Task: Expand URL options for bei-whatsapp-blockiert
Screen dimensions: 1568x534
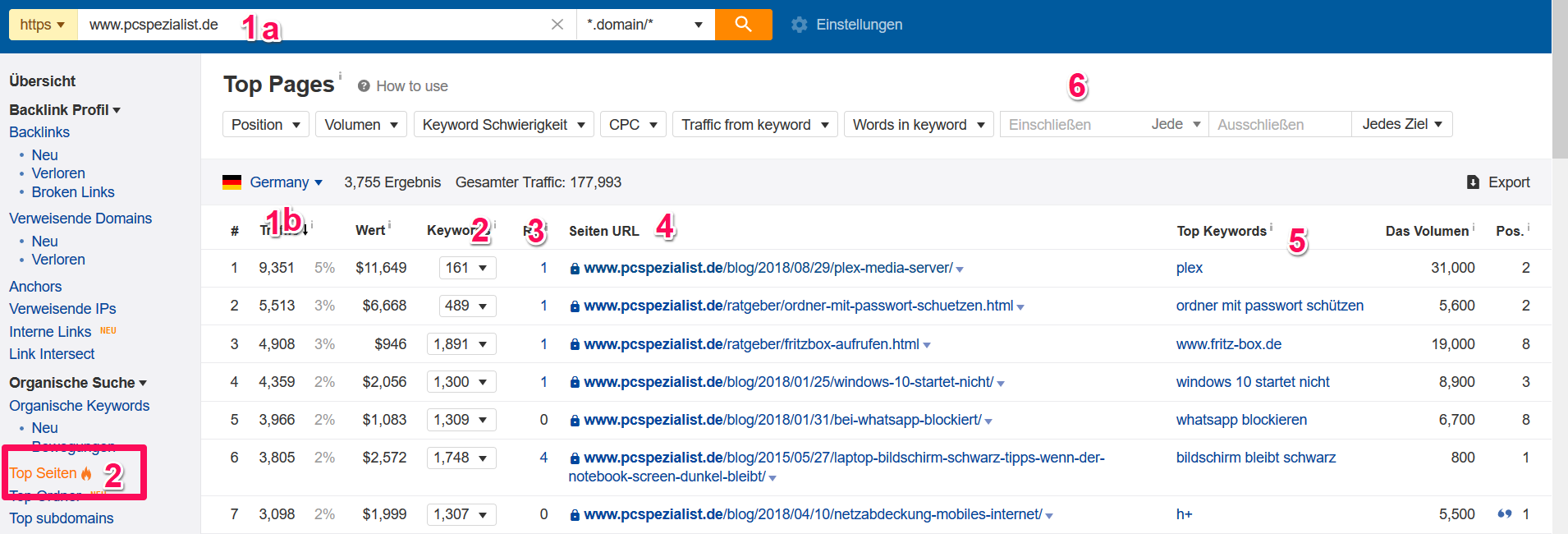Action: [x=988, y=421]
